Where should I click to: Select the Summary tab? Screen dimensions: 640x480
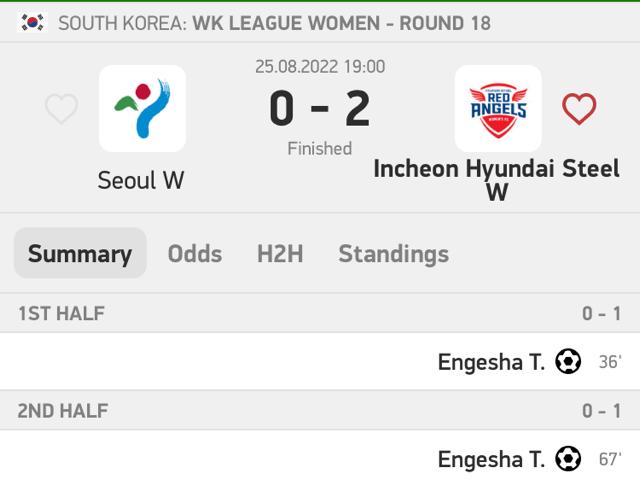[80, 253]
